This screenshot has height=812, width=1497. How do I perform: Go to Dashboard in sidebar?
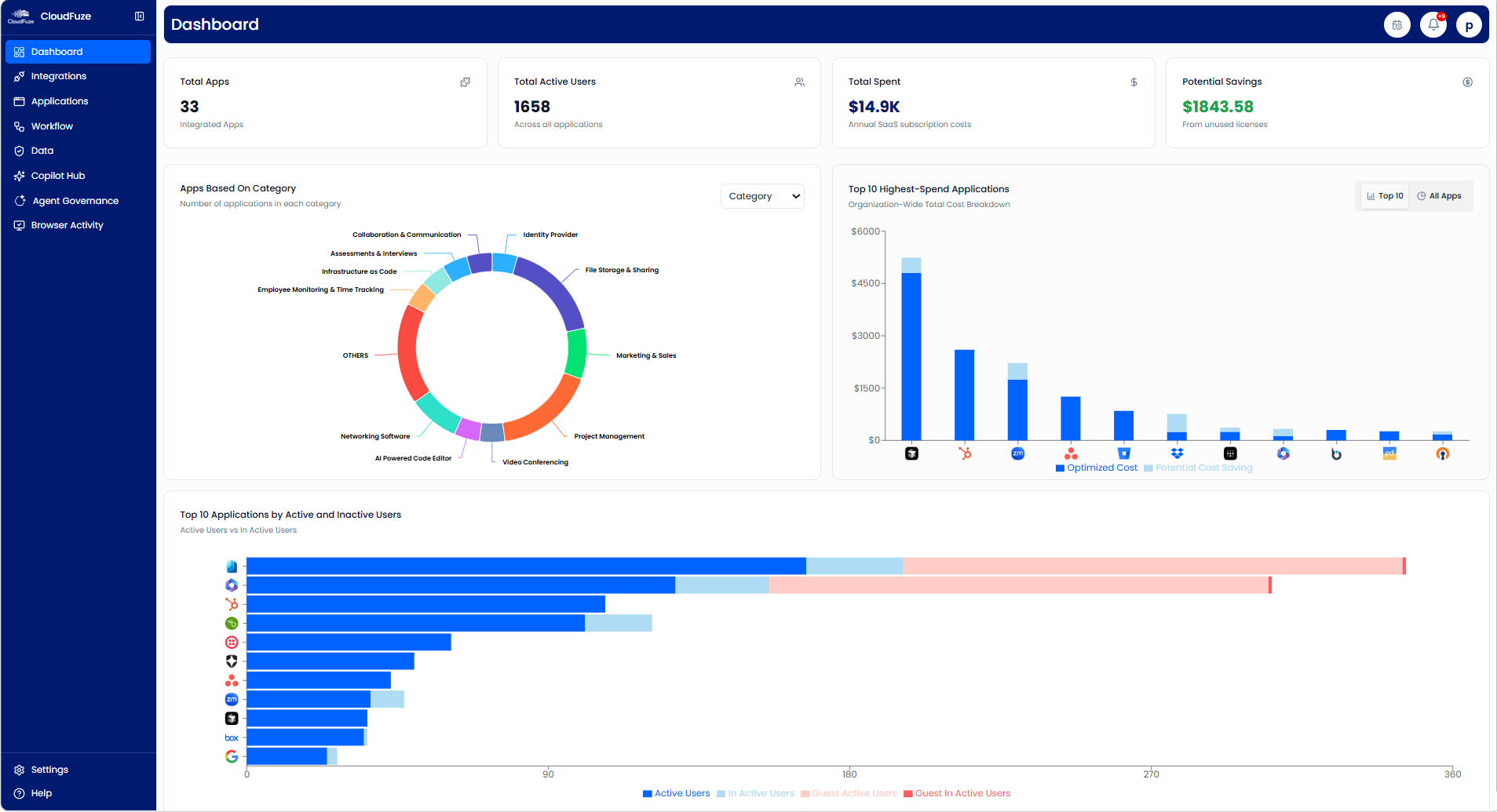pos(78,52)
